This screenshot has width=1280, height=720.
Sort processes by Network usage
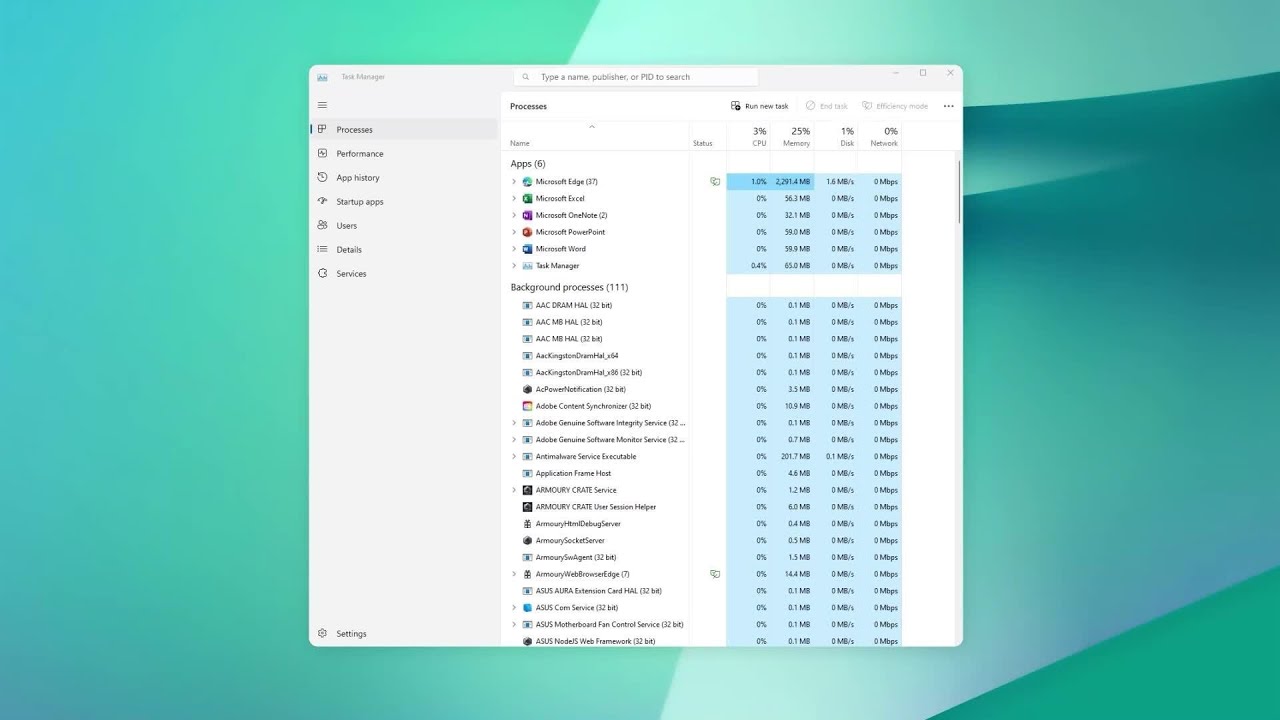pyautogui.click(x=880, y=137)
